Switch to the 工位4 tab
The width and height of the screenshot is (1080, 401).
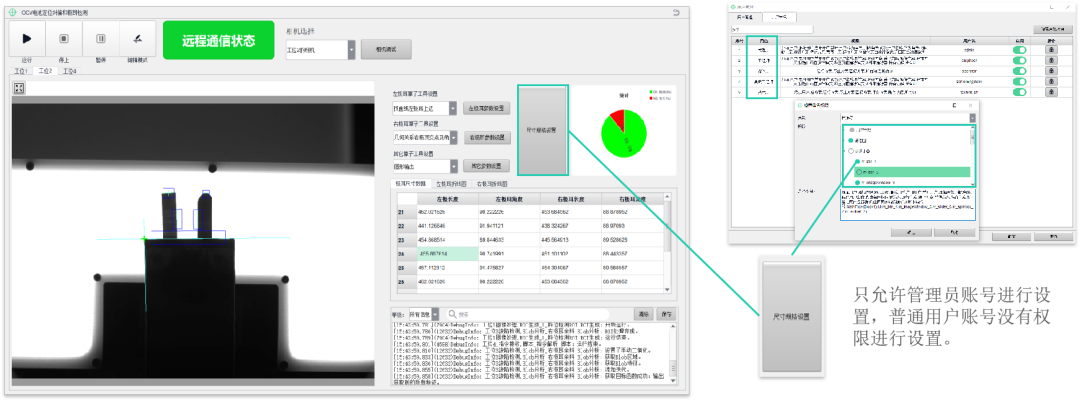70,72
